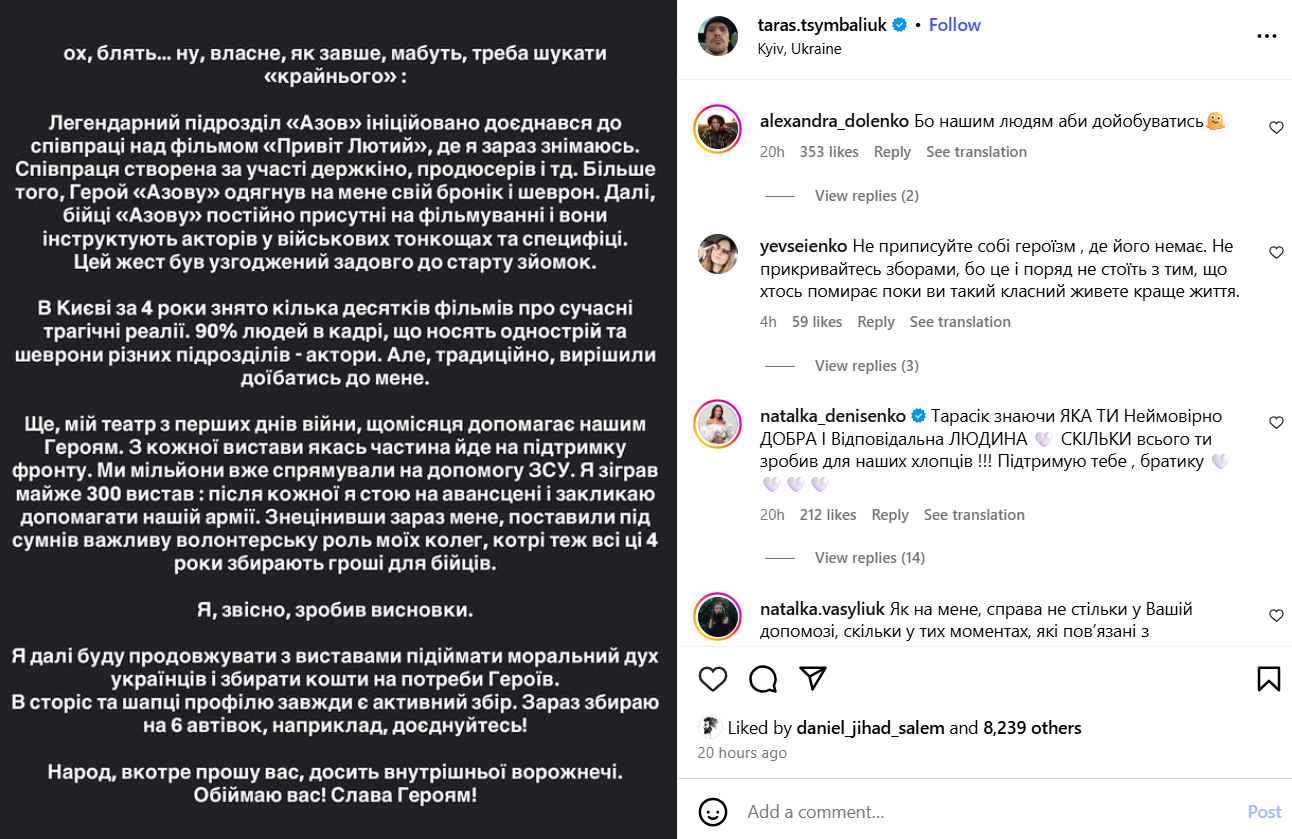Open Kyiv, Ukraine location link

(799, 48)
